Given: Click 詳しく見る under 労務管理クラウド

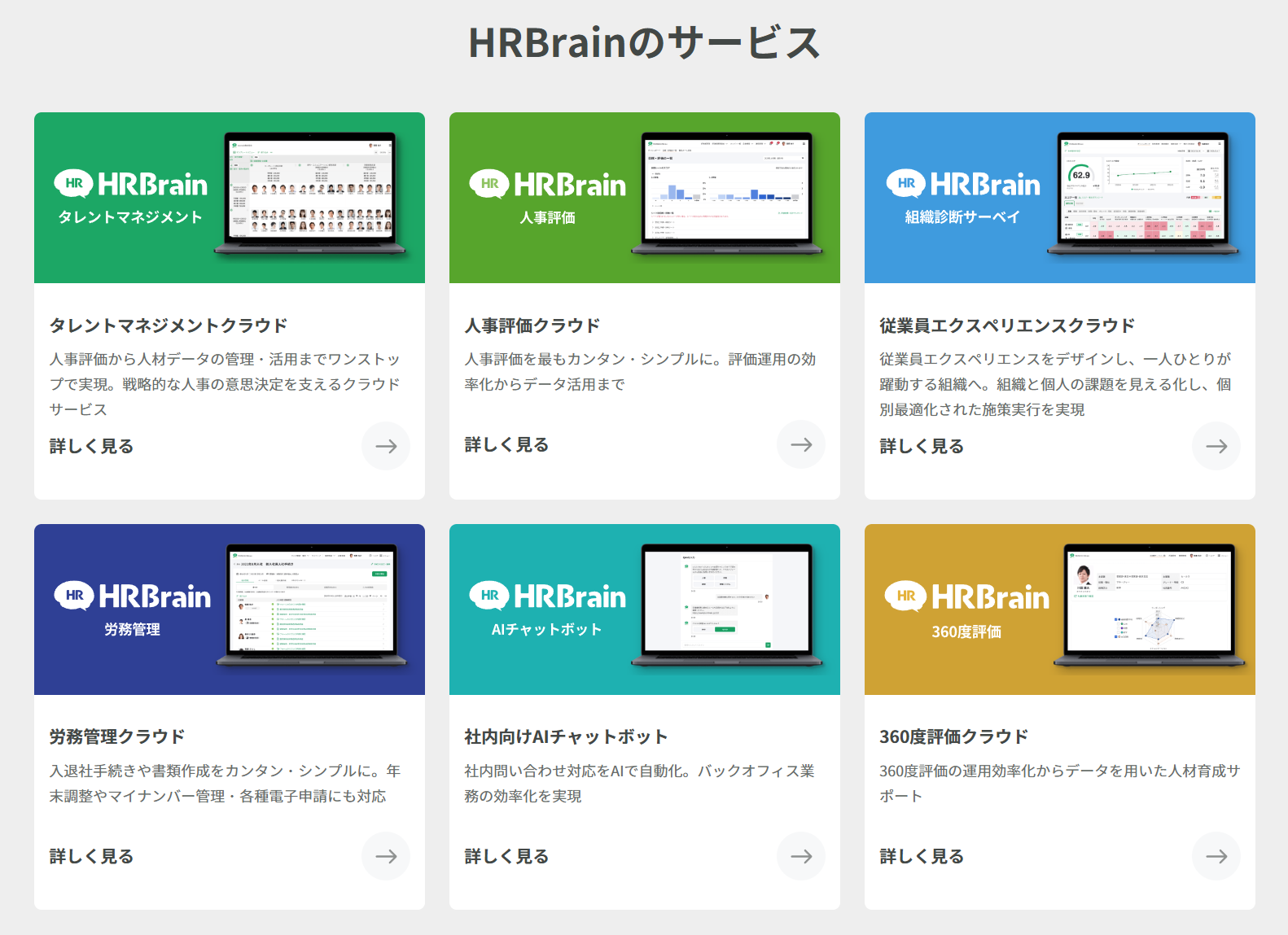Looking at the screenshot, I should click(91, 856).
